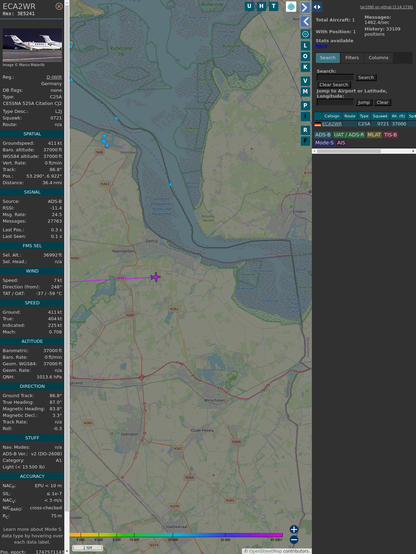Viewport: 416px width, 554px height.
Task: Click the R map control button
Action: [x=305, y=130]
